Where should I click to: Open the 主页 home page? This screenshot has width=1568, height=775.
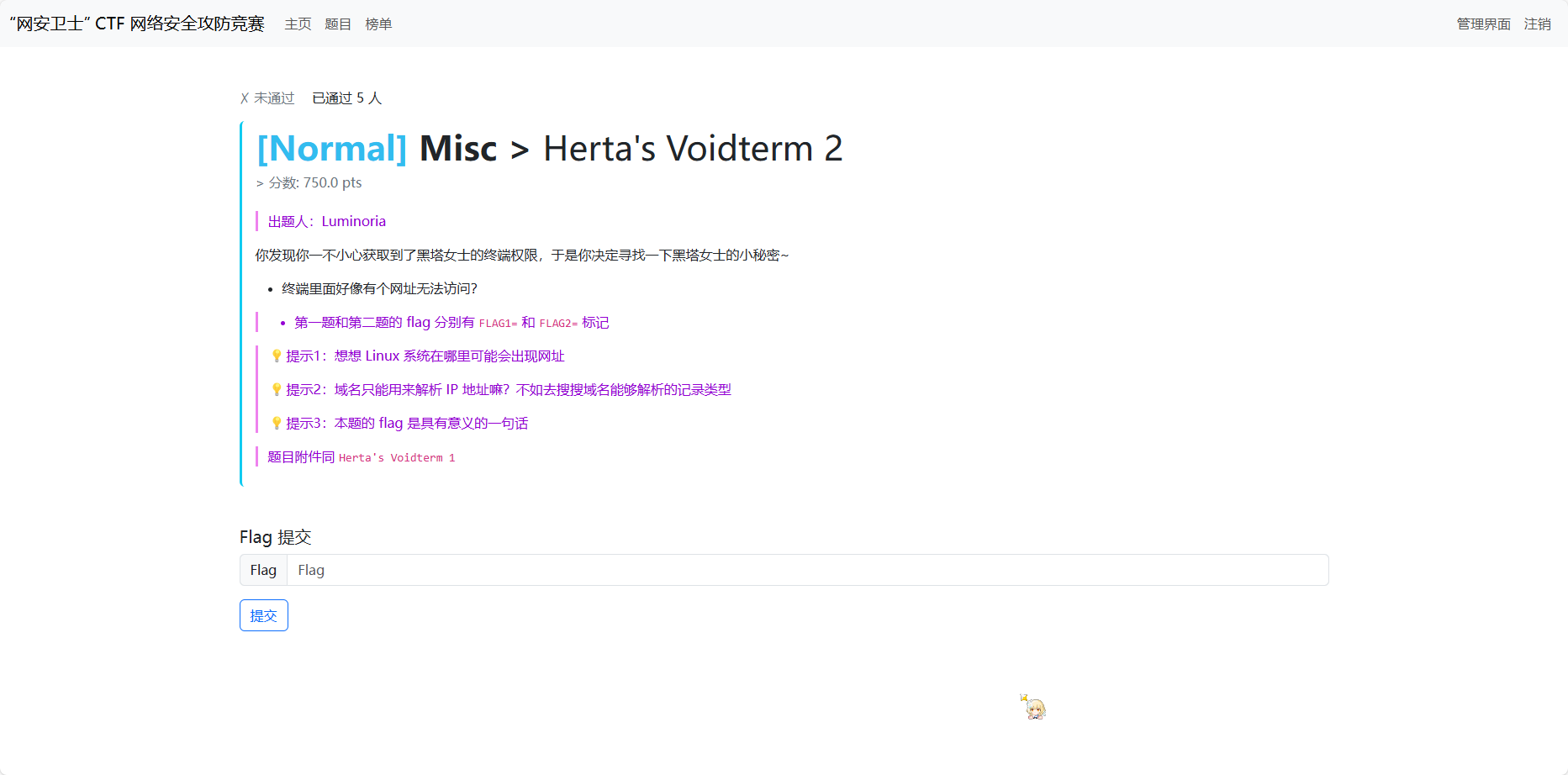[x=298, y=24]
